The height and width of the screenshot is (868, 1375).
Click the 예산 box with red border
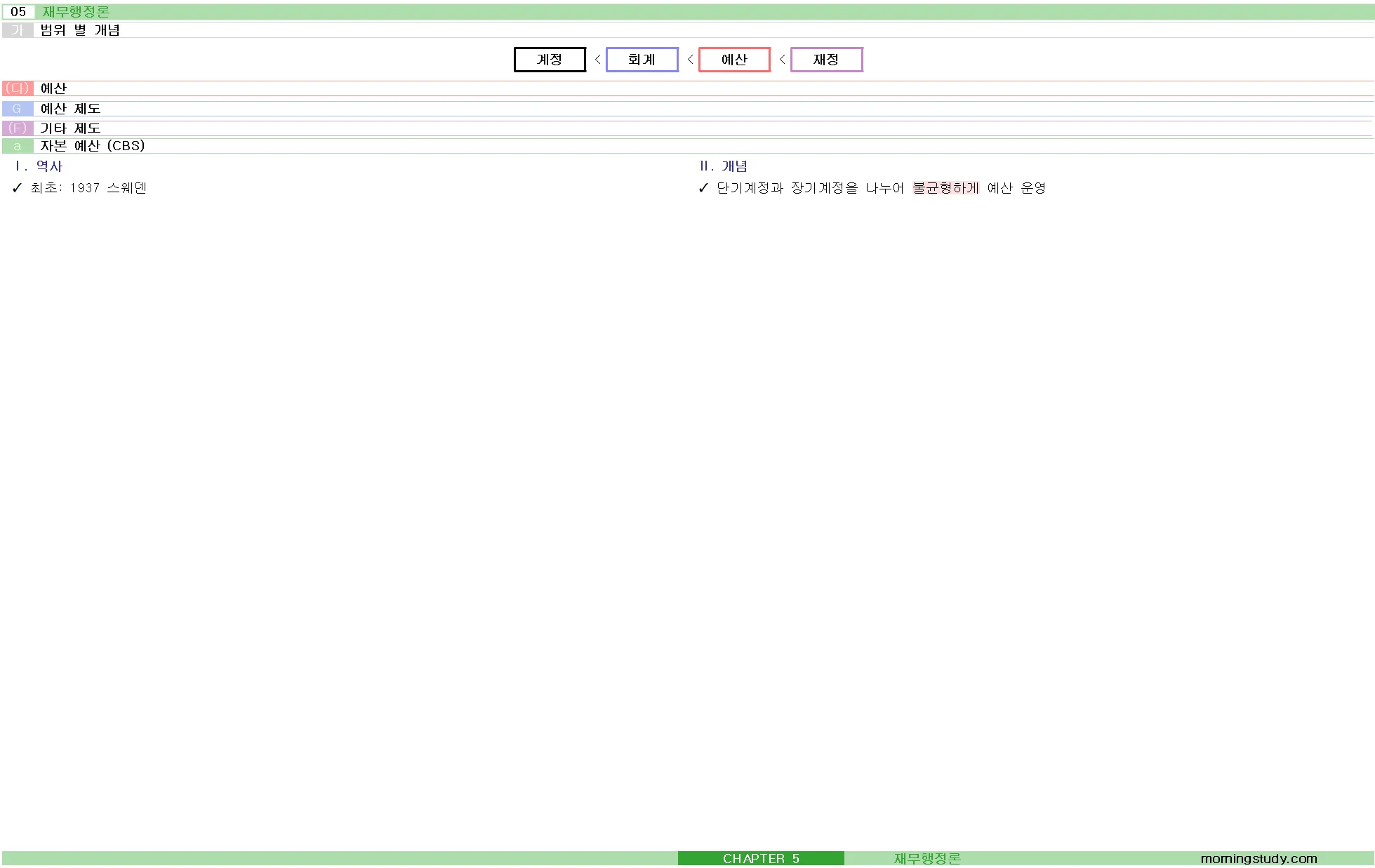pyautogui.click(x=734, y=60)
